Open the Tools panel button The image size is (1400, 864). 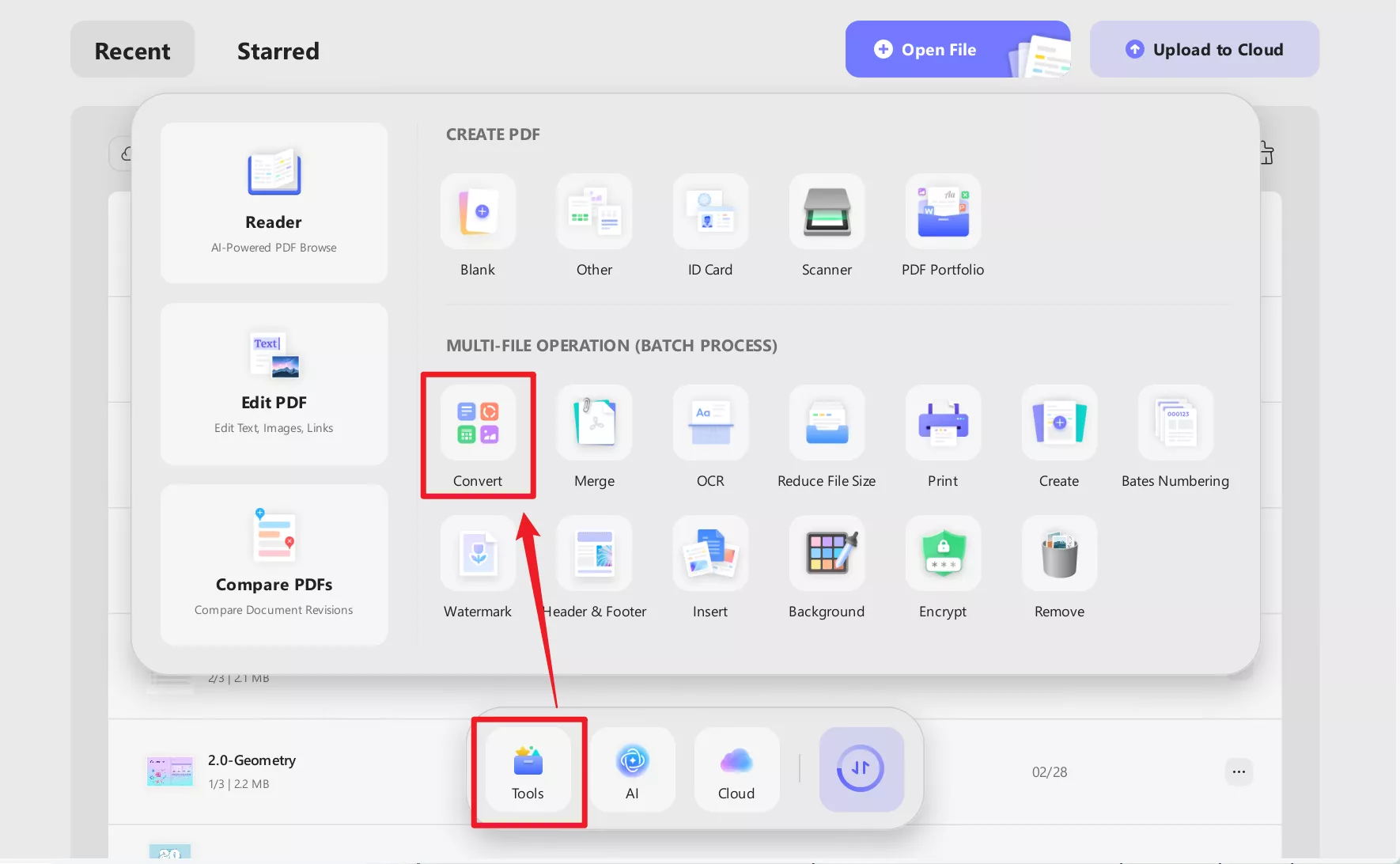pos(528,770)
